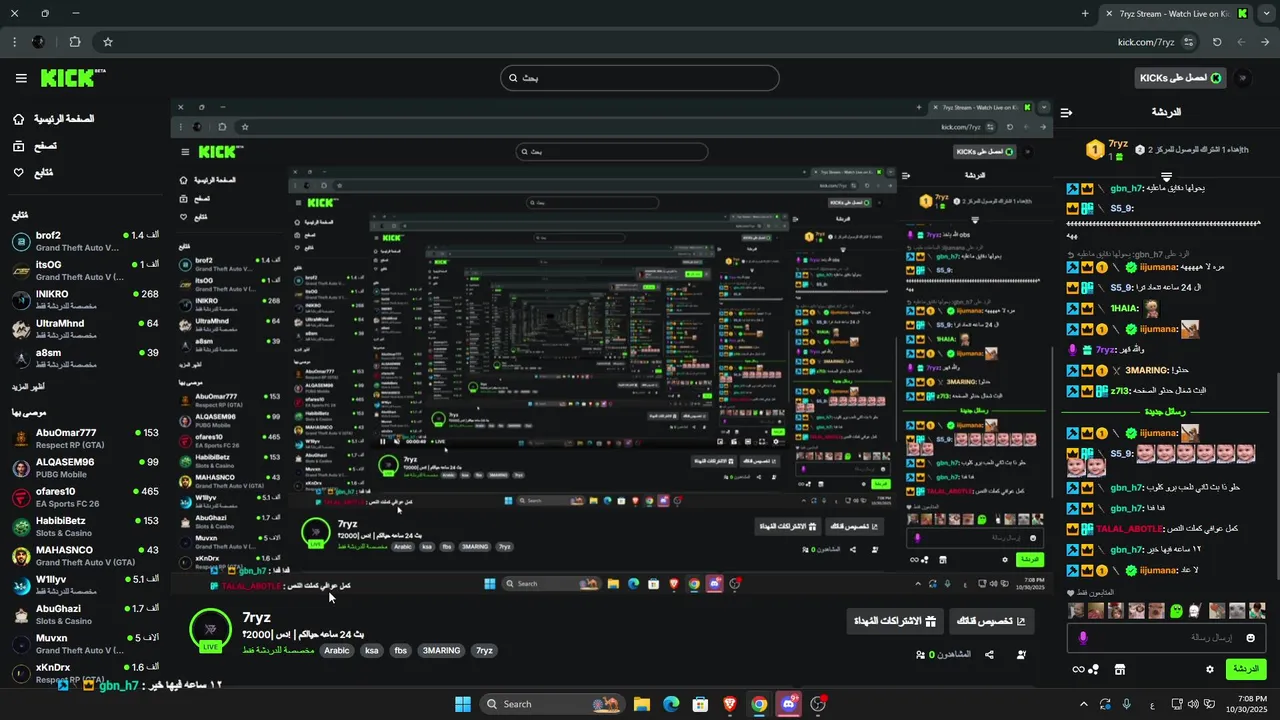This screenshot has height=720, width=1280.
Task: Click the purple microphone icon in chat input
Action: coord(1082,638)
